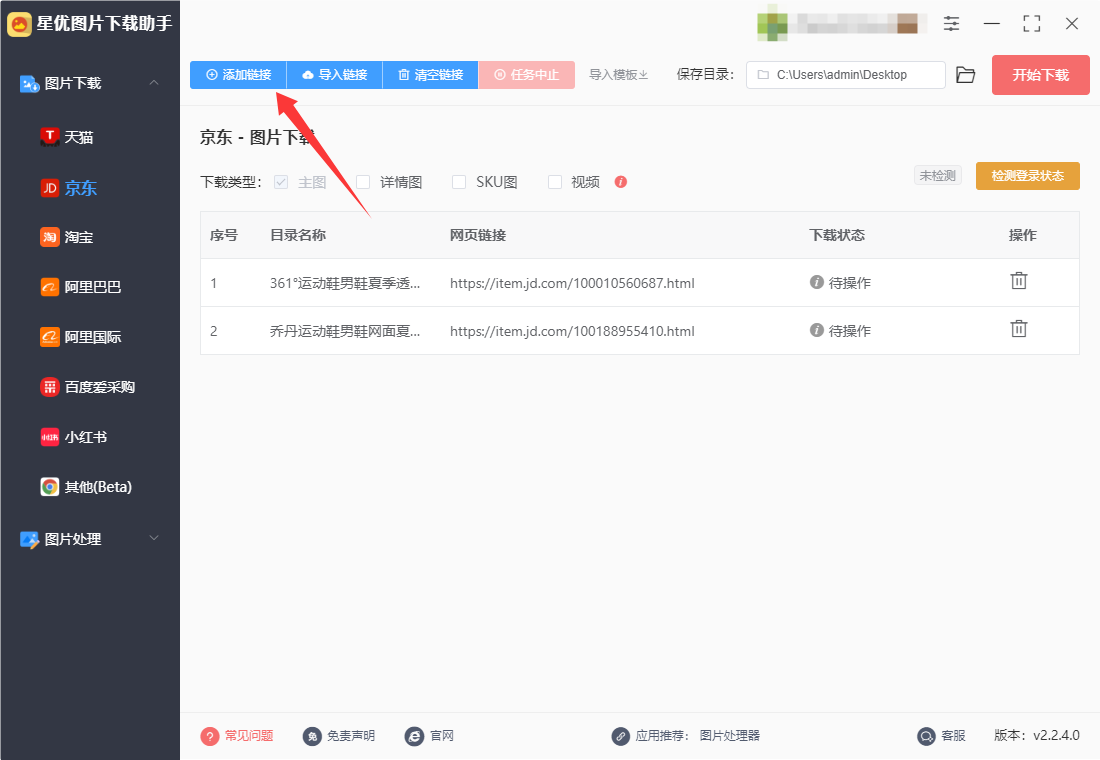Click the 京东 JD icon

tap(49, 187)
